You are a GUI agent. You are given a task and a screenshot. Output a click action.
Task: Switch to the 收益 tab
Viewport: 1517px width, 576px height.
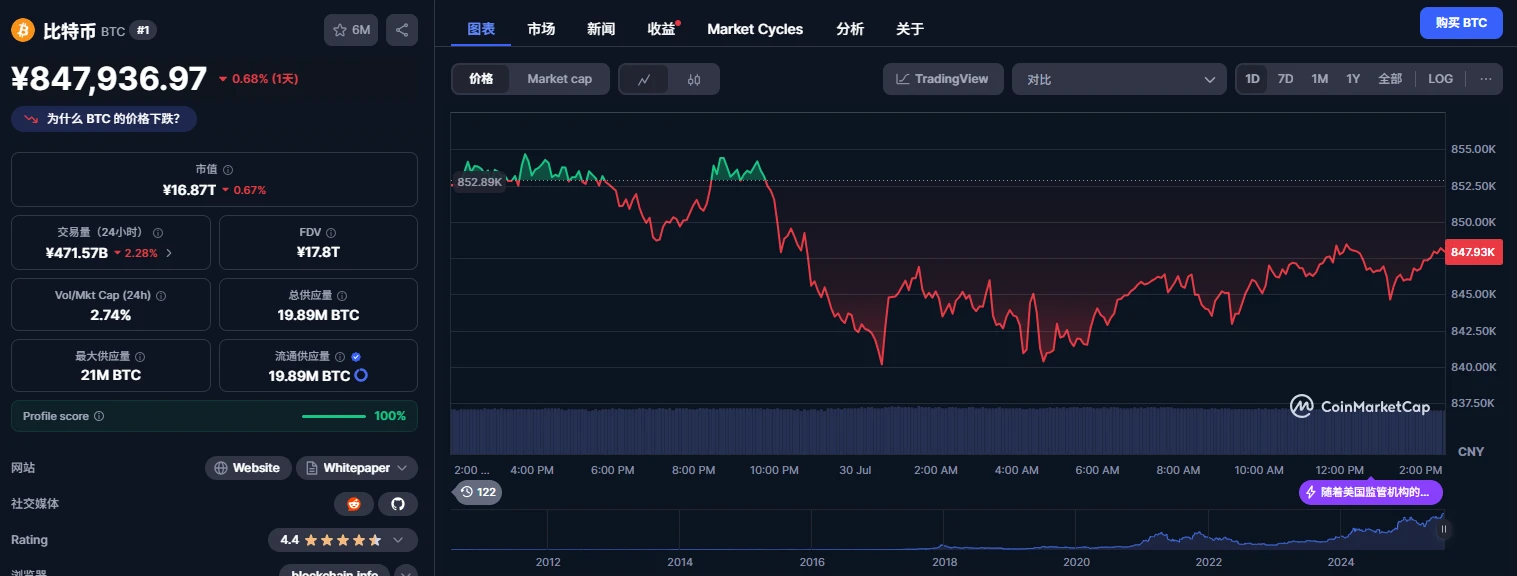(661, 29)
